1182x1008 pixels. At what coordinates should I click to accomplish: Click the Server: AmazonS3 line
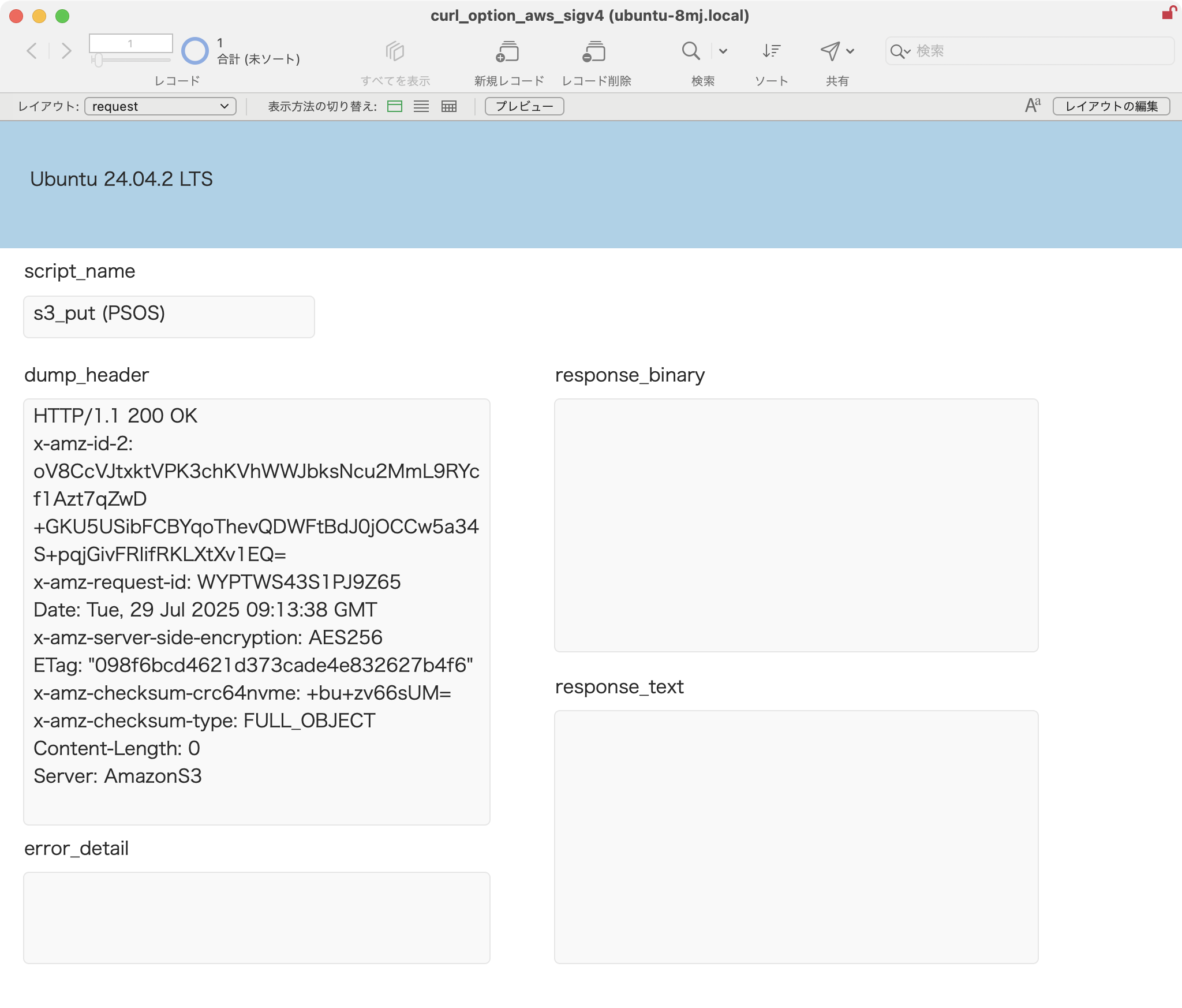118,776
